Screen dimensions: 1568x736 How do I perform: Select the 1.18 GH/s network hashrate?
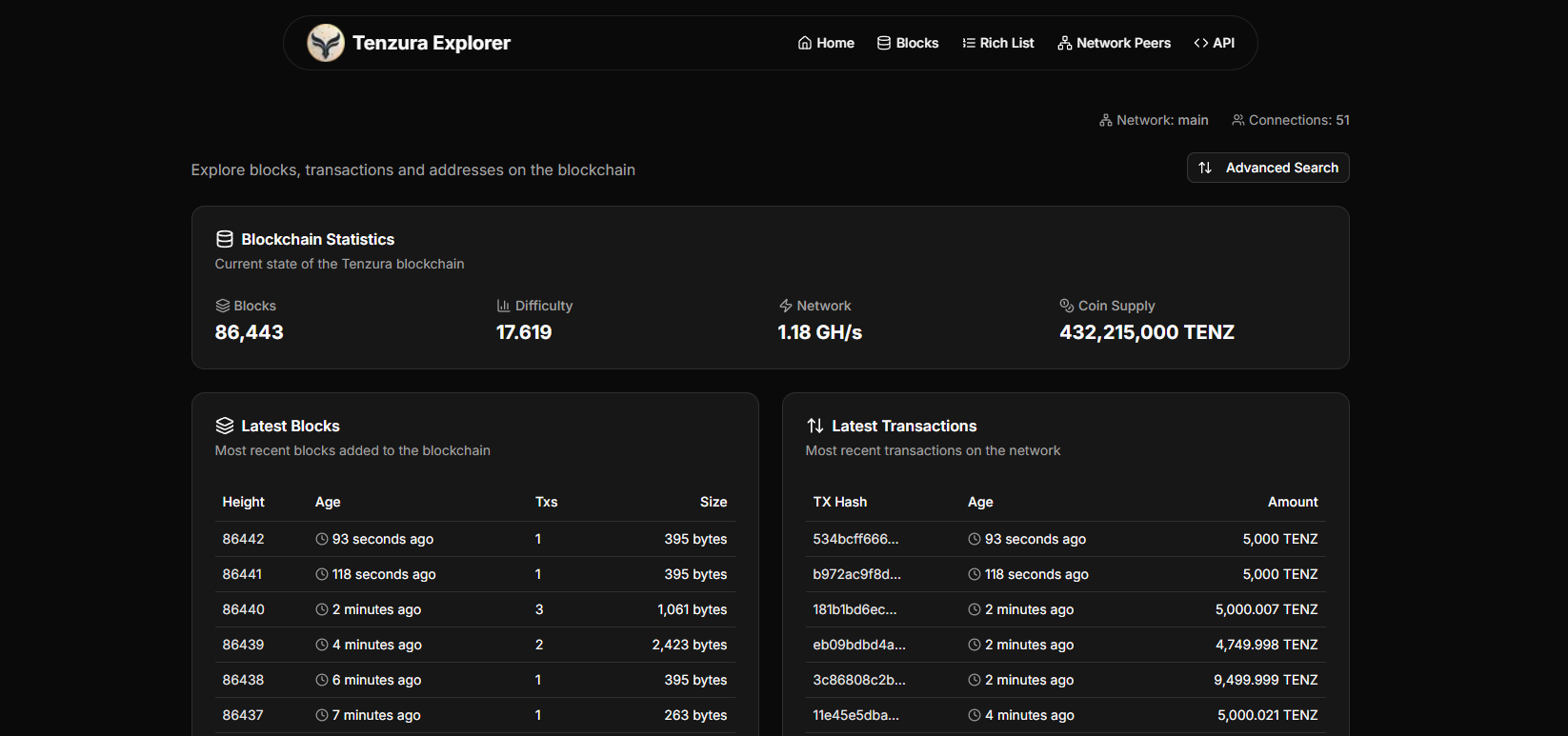point(820,332)
